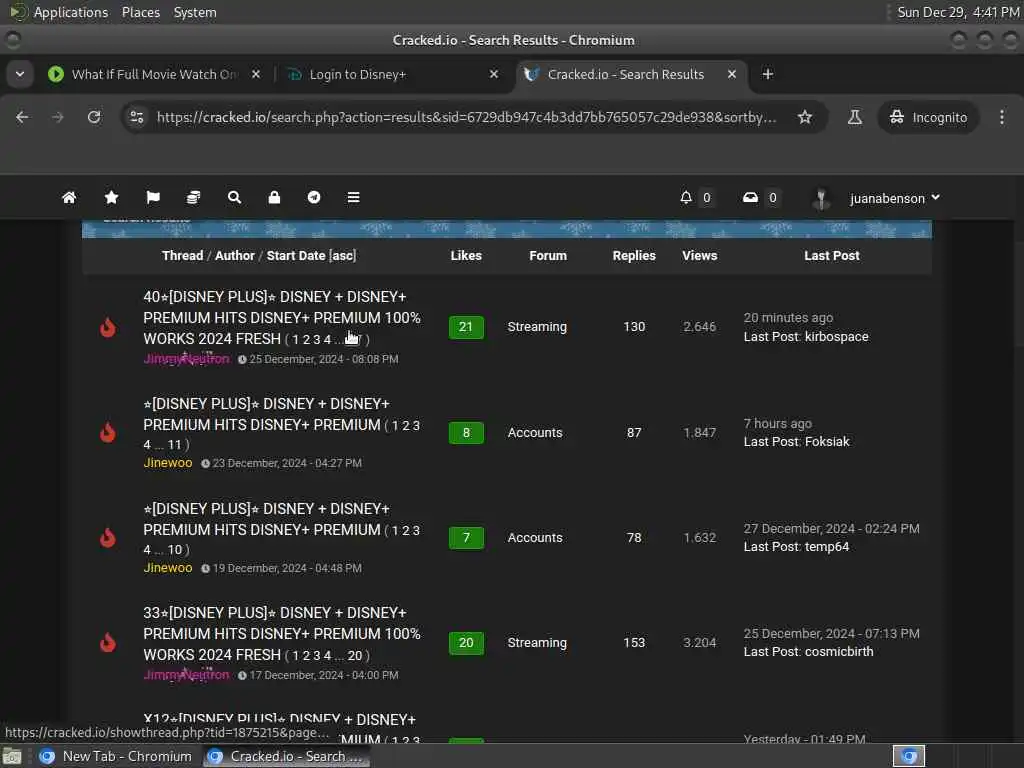Open the Places menu
This screenshot has height=768, width=1024.
tap(140, 12)
